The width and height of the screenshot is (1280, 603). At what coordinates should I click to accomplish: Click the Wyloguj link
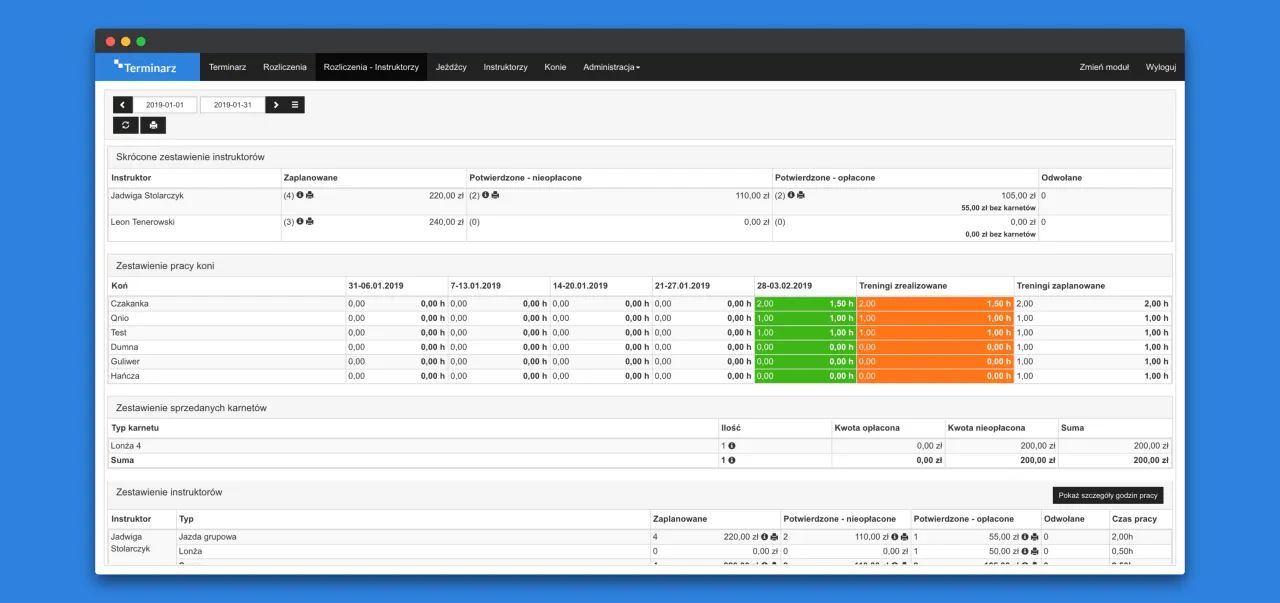[1160, 67]
